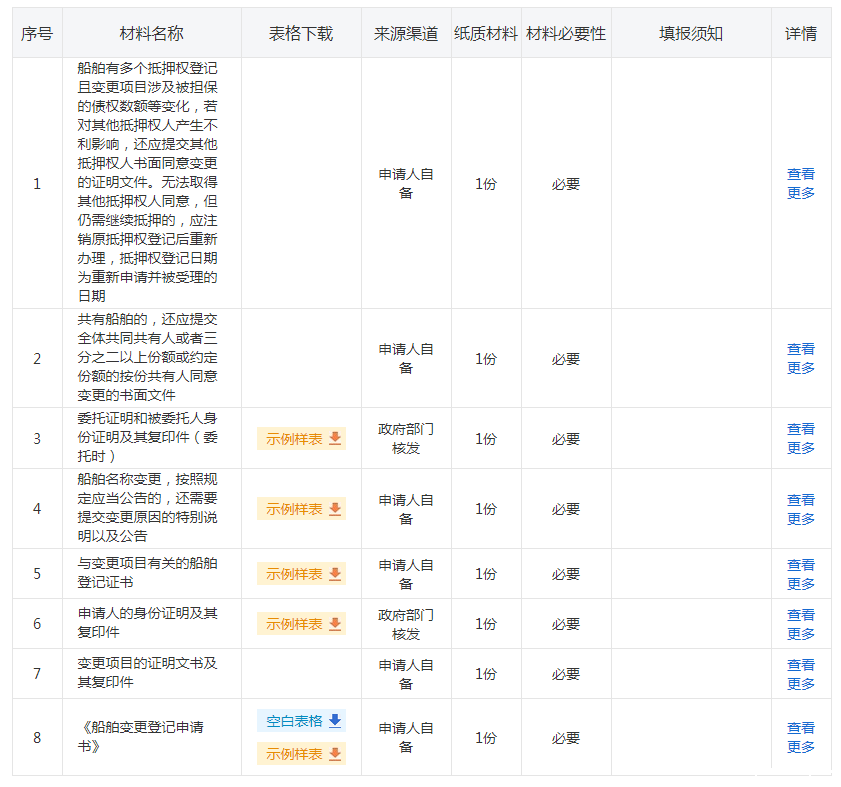Image resolution: width=841 pixels, height=787 pixels.
Task: Click download arrow icon for 委托证明 示例样表
Action: coord(335,439)
